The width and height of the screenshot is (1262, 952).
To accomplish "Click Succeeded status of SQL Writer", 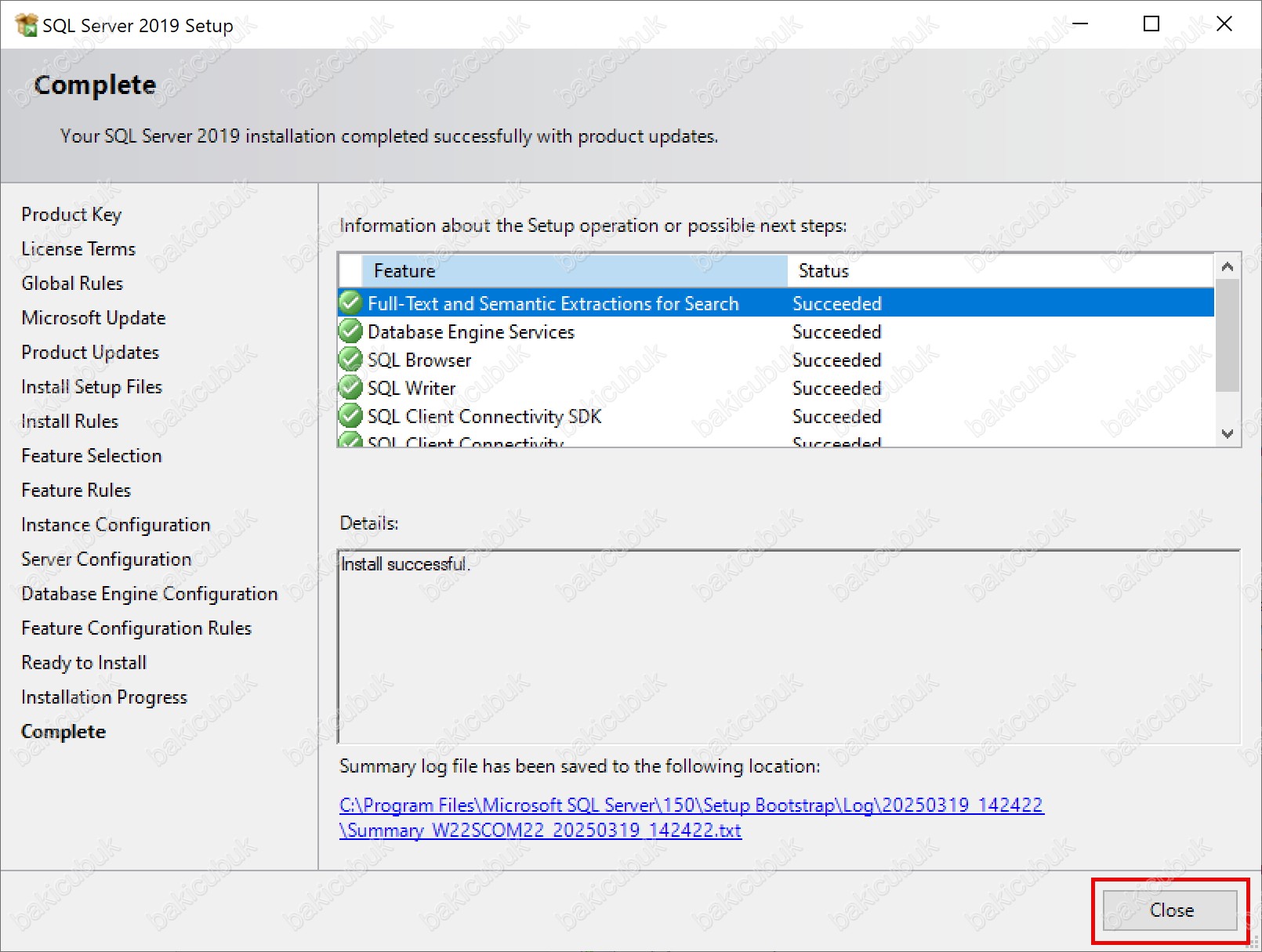I will coord(836,388).
